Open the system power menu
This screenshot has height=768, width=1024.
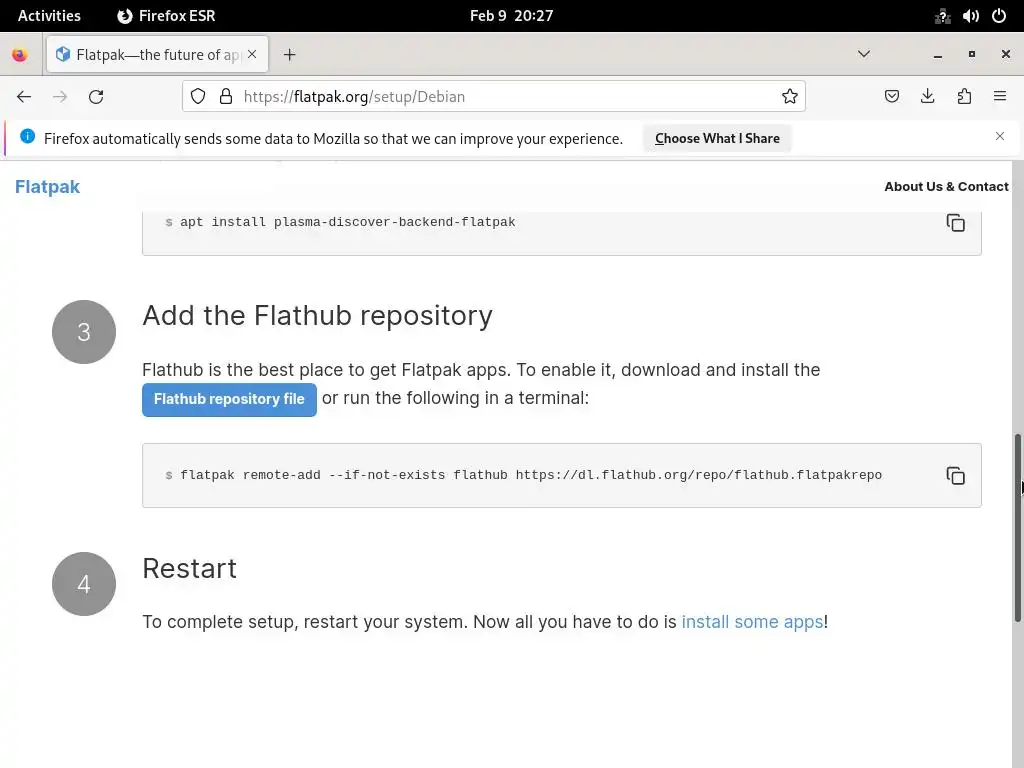click(x=998, y=16)
